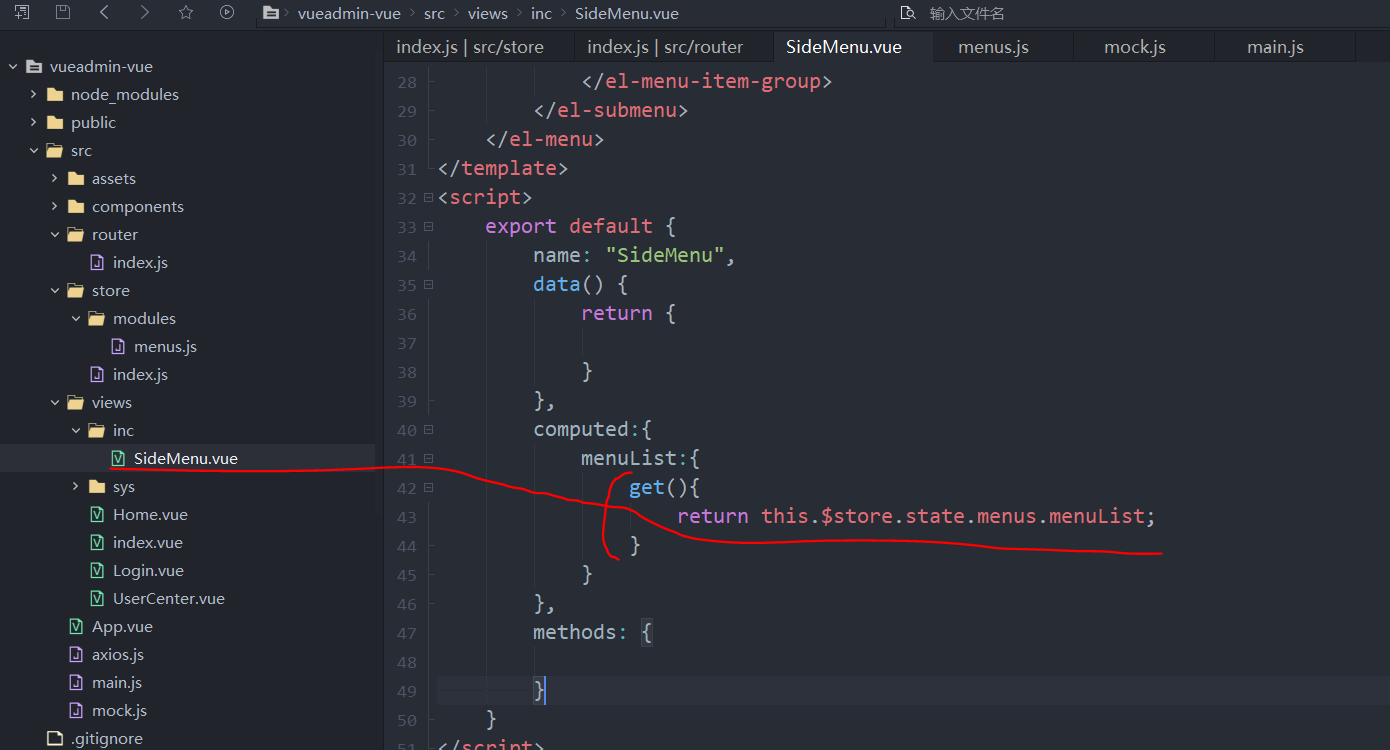Click the folder icon of sys
The image size is (1390, 750).
click(x=96, y=487)
